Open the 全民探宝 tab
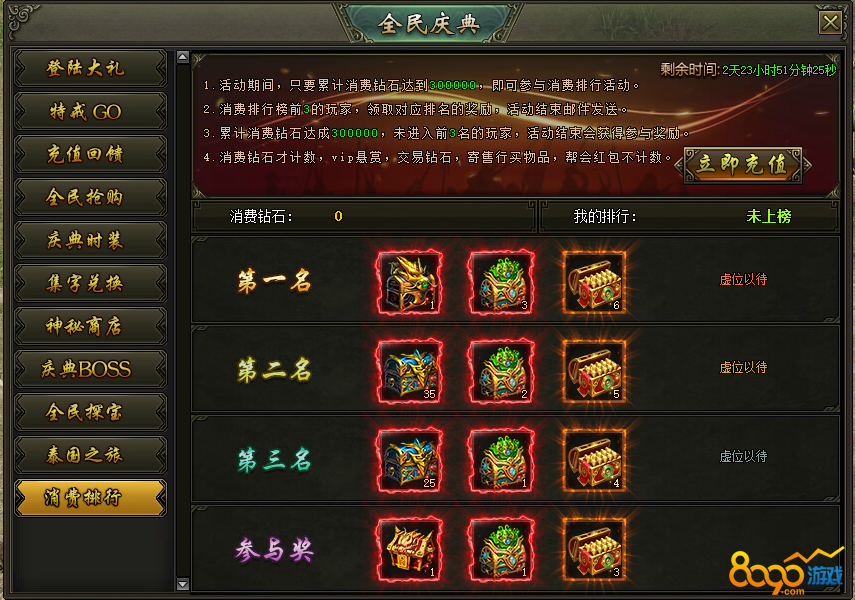This screenshot has width=855, height=600. click(x=90, y=412)
